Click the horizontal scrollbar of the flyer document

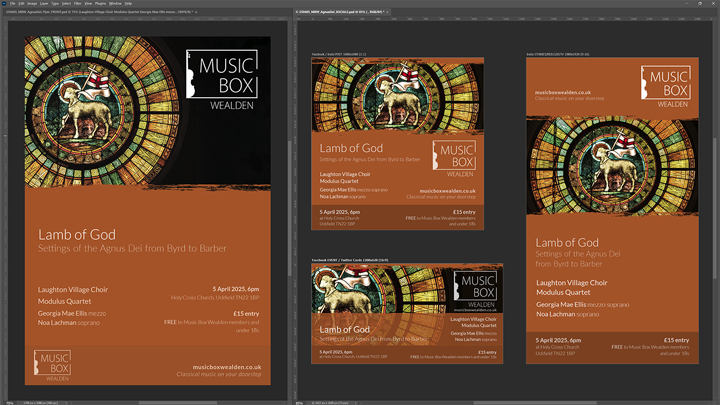tap(177, 403)
